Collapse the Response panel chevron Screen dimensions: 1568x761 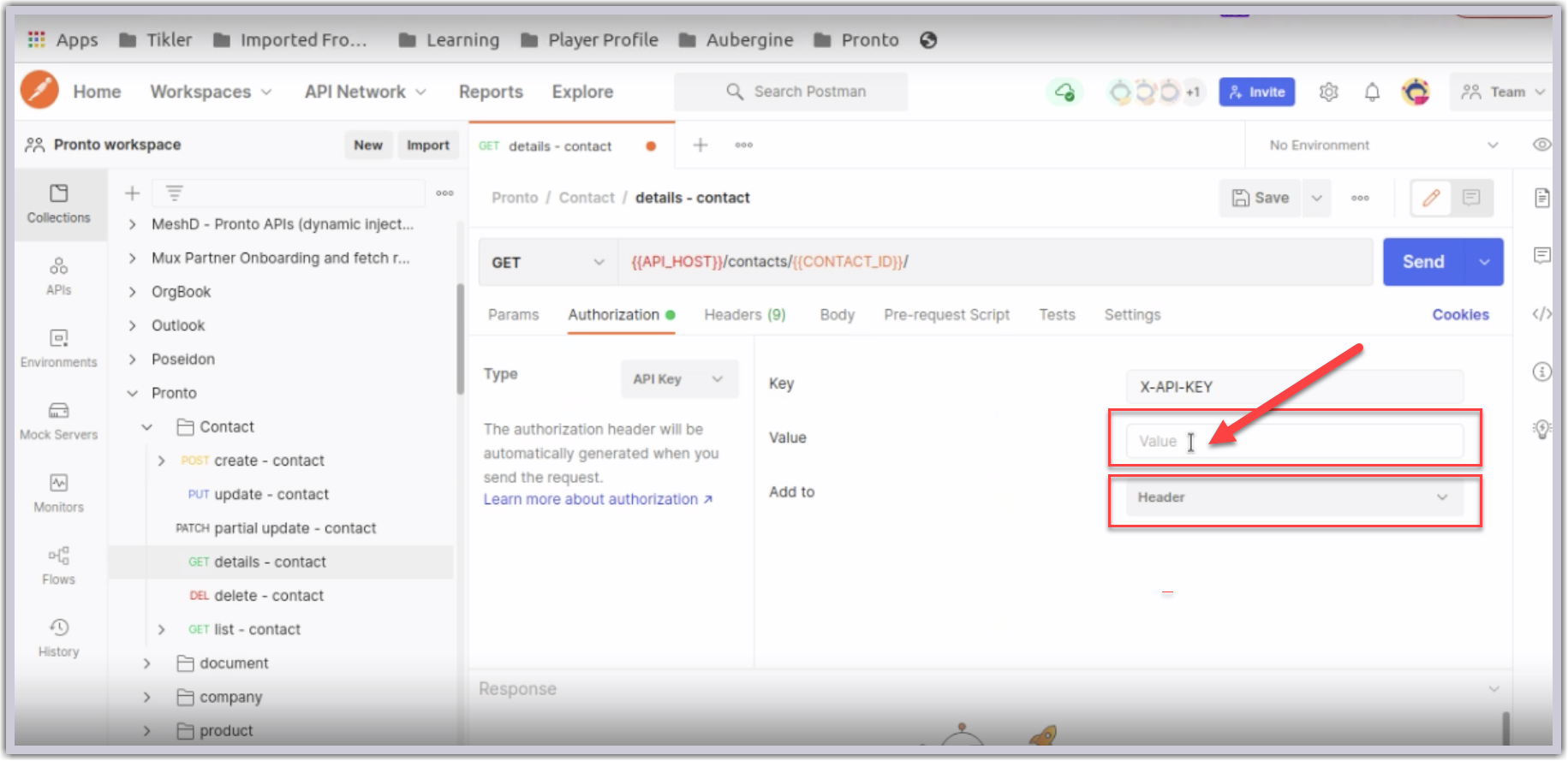(x=1493, y=689)
